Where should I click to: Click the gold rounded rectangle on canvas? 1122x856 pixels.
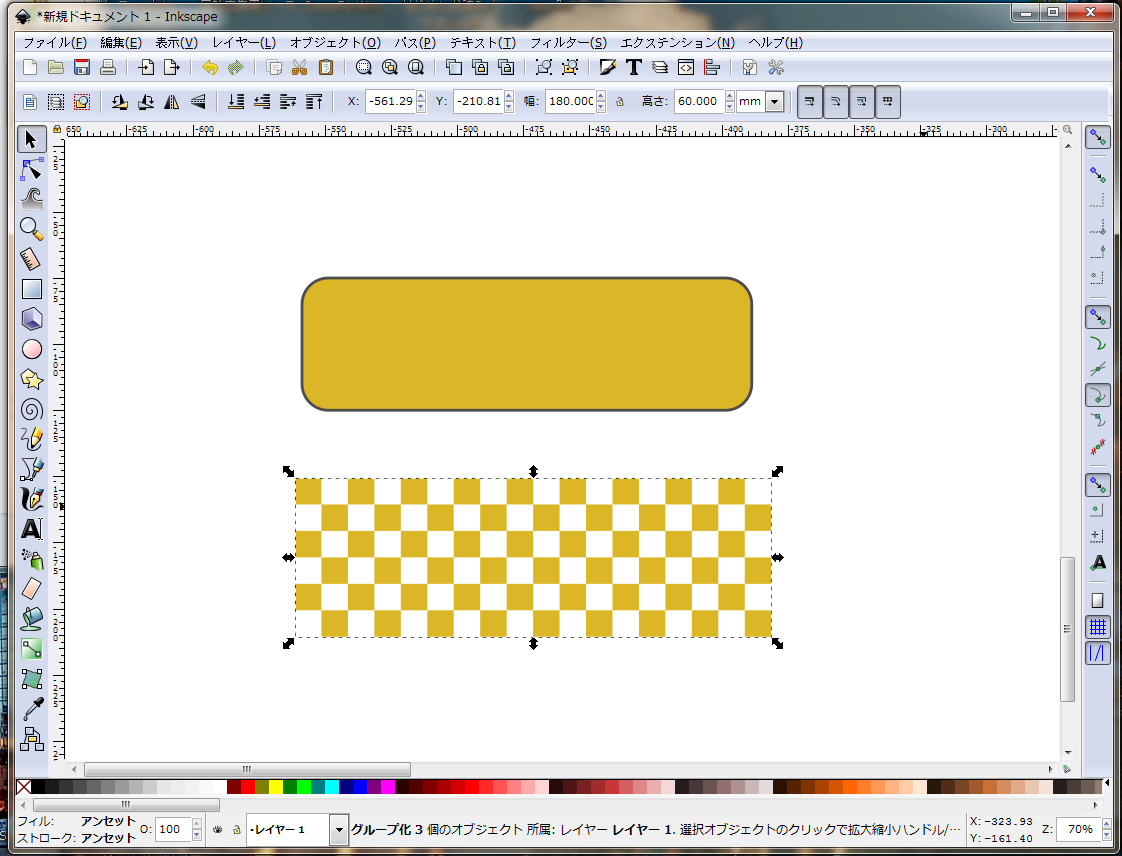526,344
